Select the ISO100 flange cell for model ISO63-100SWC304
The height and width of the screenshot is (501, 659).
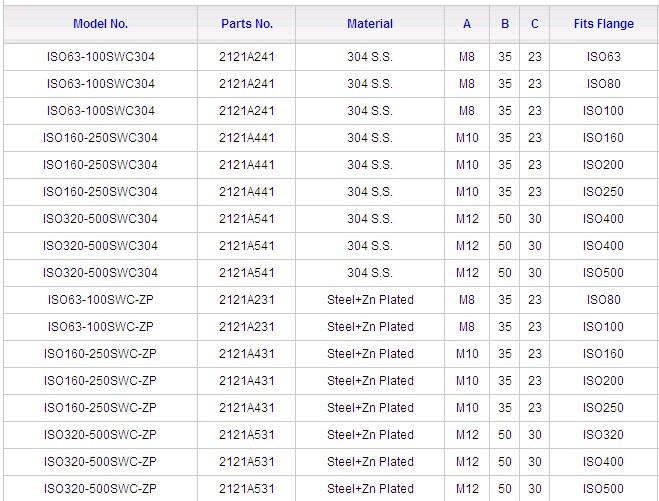tap(603, 111)
